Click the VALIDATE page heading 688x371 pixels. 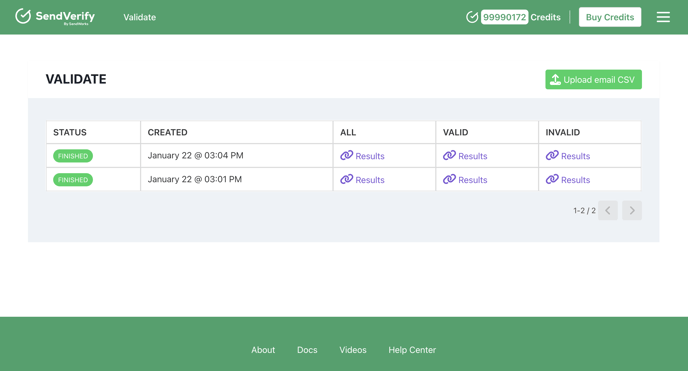(76, 79)
